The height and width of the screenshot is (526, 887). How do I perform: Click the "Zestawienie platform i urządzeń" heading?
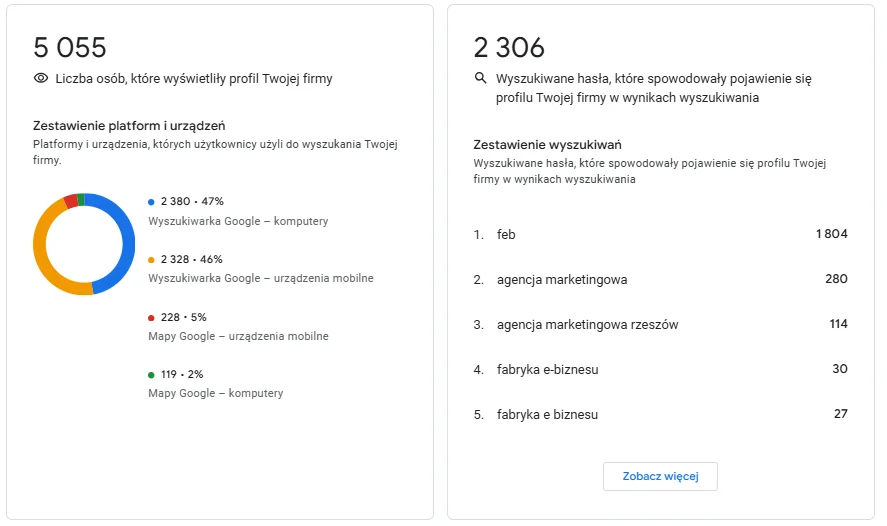pos(129,126)
